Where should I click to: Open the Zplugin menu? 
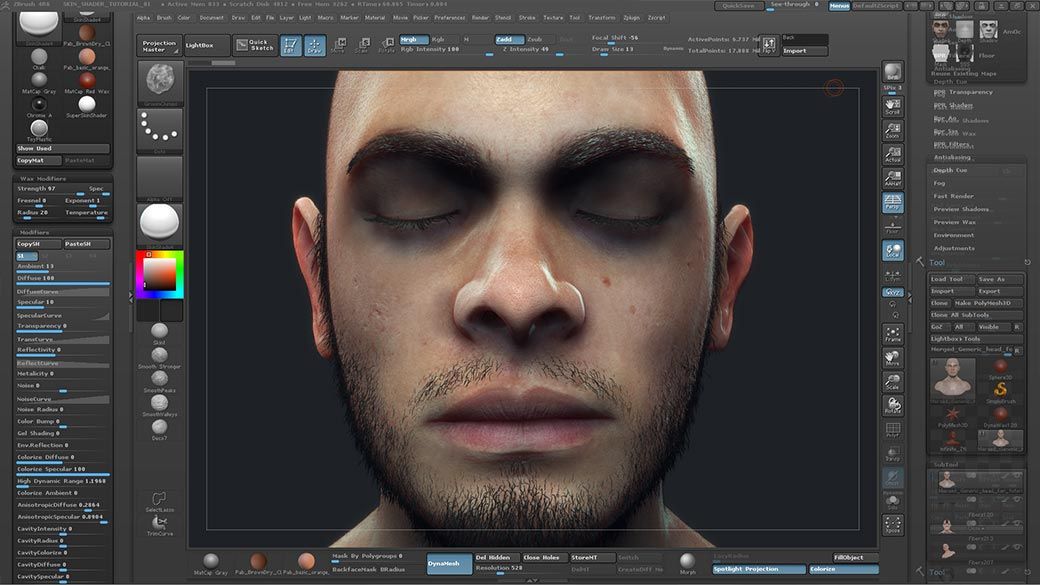[x=631, y=18]
